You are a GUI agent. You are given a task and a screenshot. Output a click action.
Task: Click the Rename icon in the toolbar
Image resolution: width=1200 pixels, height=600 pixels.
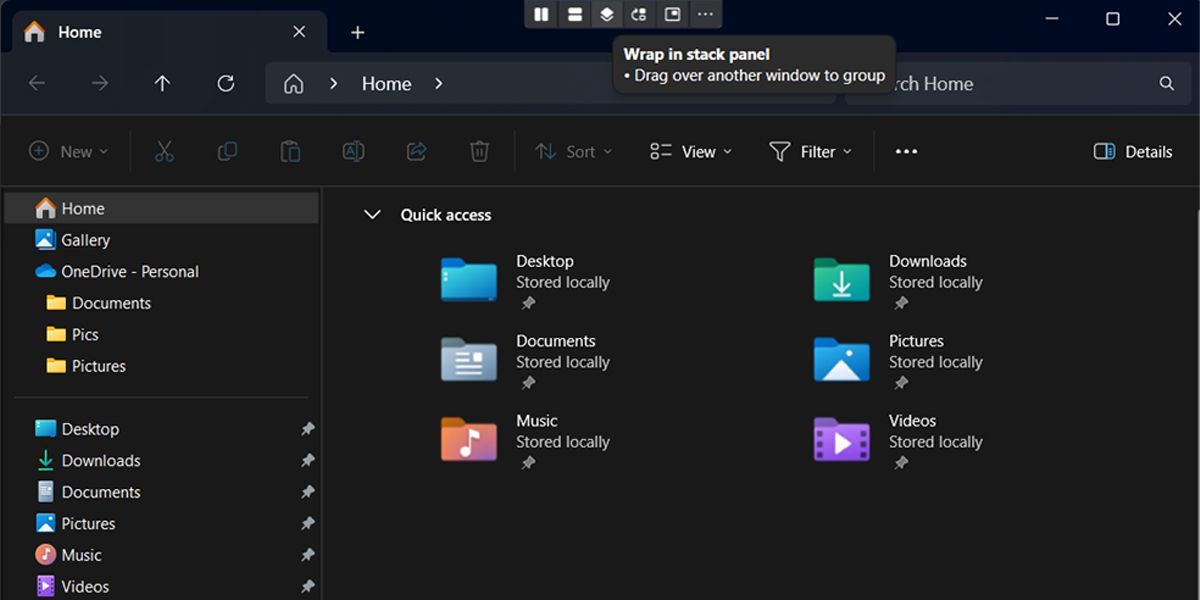coord(353,151)
